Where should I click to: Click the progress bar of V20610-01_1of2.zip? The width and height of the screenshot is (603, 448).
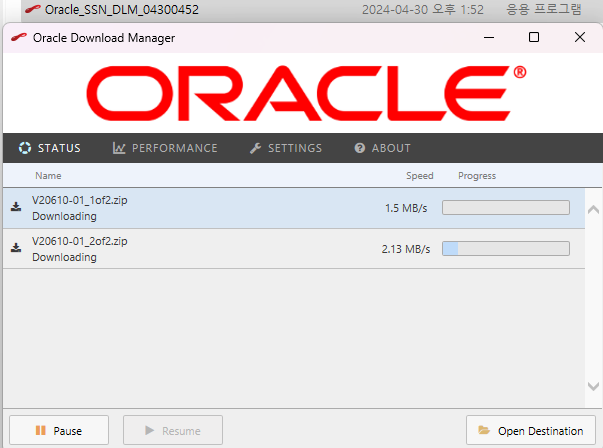tap(506, 208)
